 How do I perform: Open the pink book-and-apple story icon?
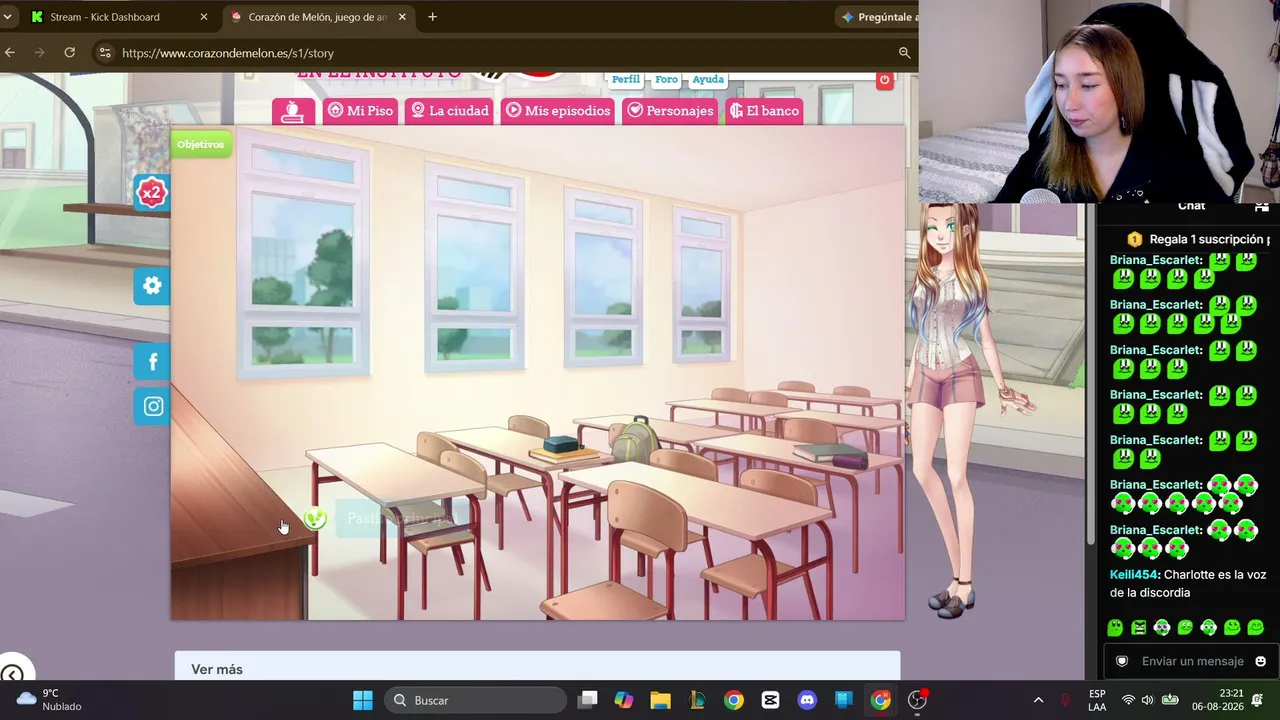coord(293,111)
